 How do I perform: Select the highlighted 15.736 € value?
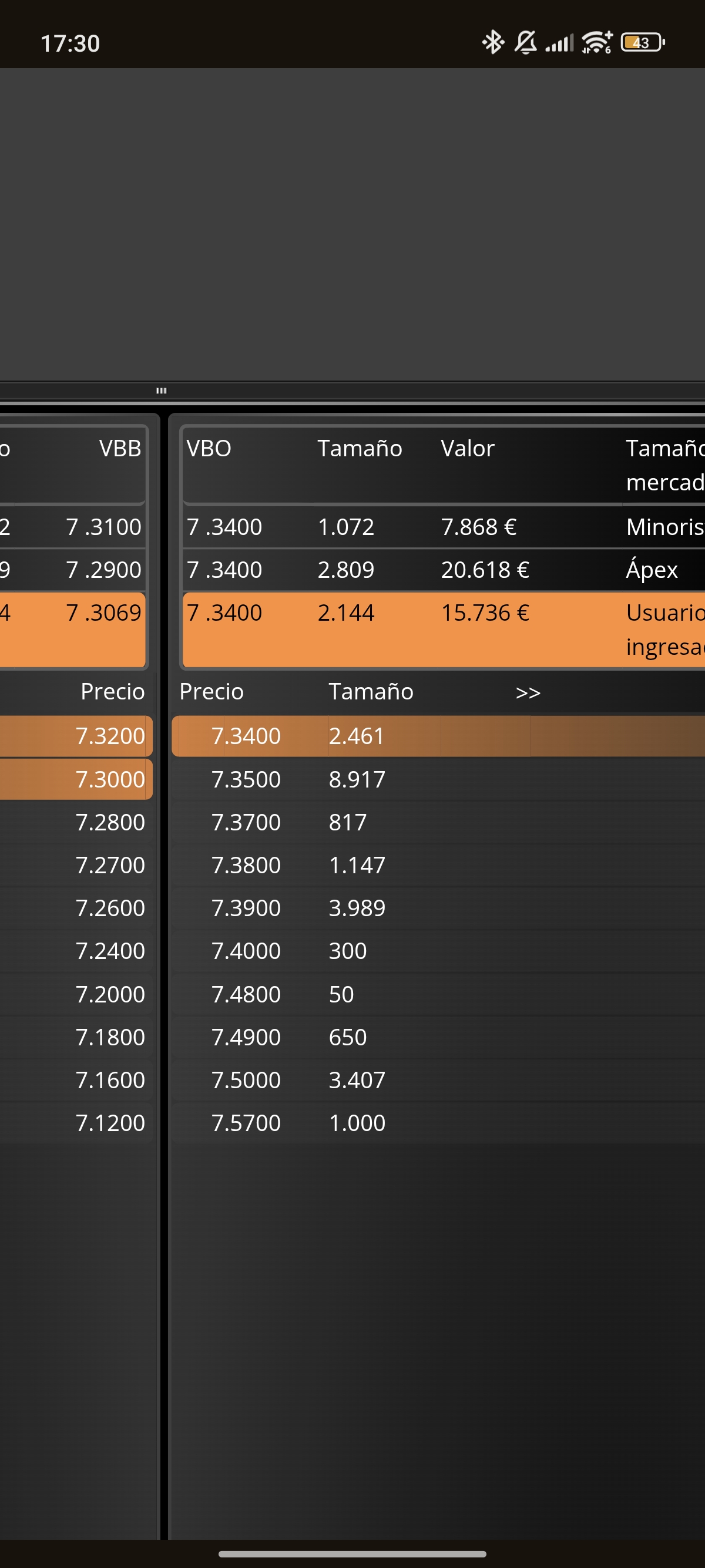[485, 613]
